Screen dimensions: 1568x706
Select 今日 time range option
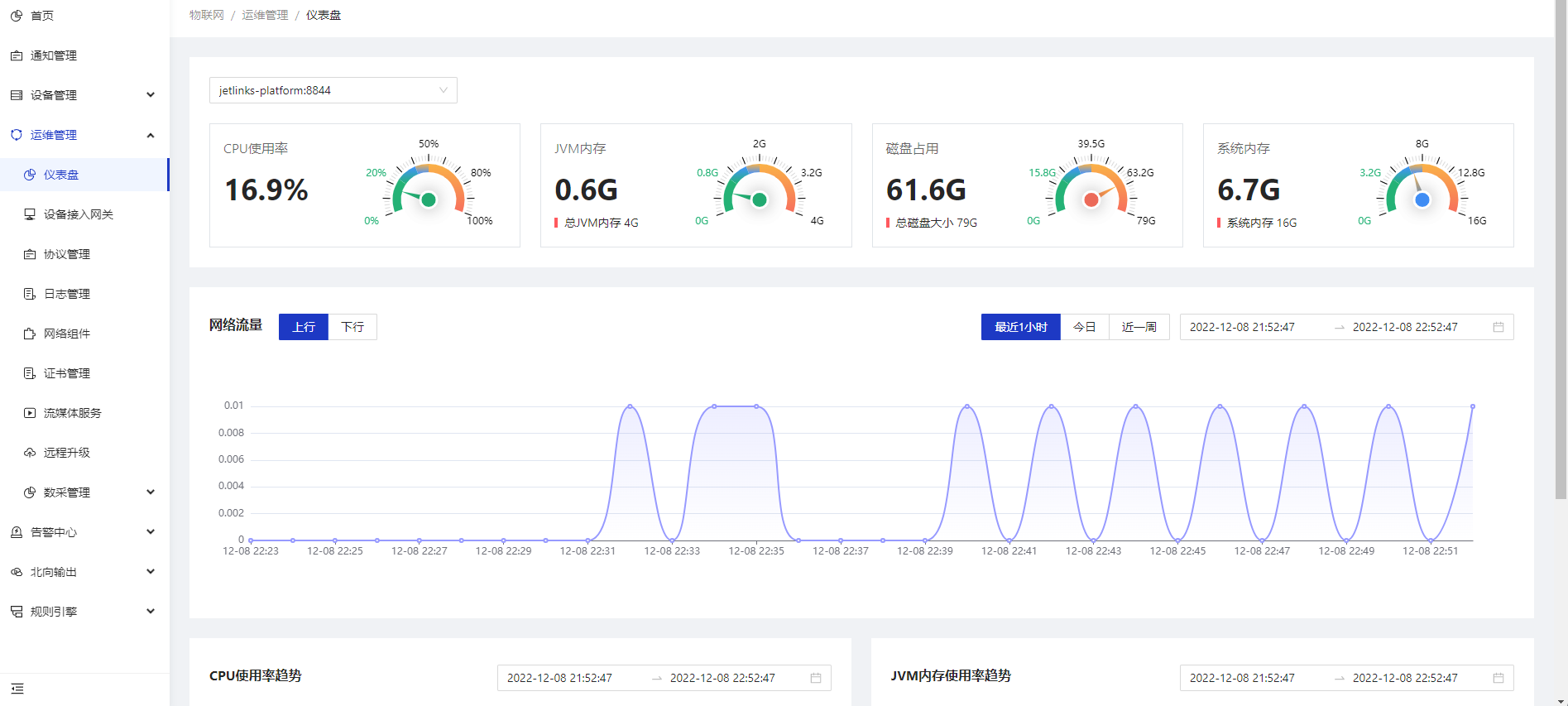click(1084, 327)
